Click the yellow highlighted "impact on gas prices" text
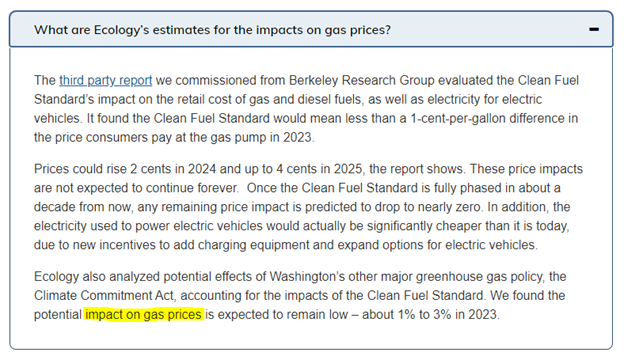Viewport: 624px width, 360px height. pos(143,315)
